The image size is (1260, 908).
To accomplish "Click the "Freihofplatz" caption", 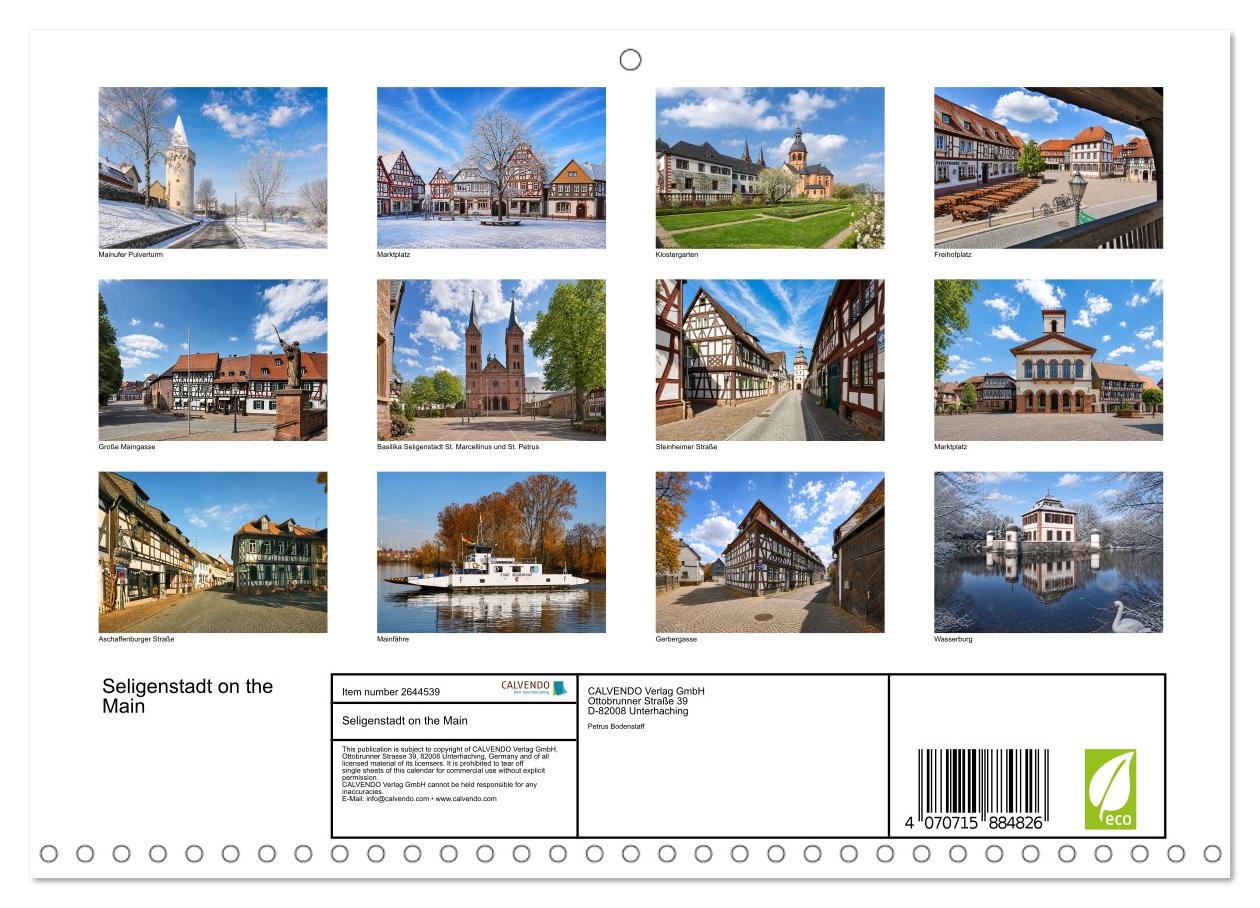I will point(953,255).
